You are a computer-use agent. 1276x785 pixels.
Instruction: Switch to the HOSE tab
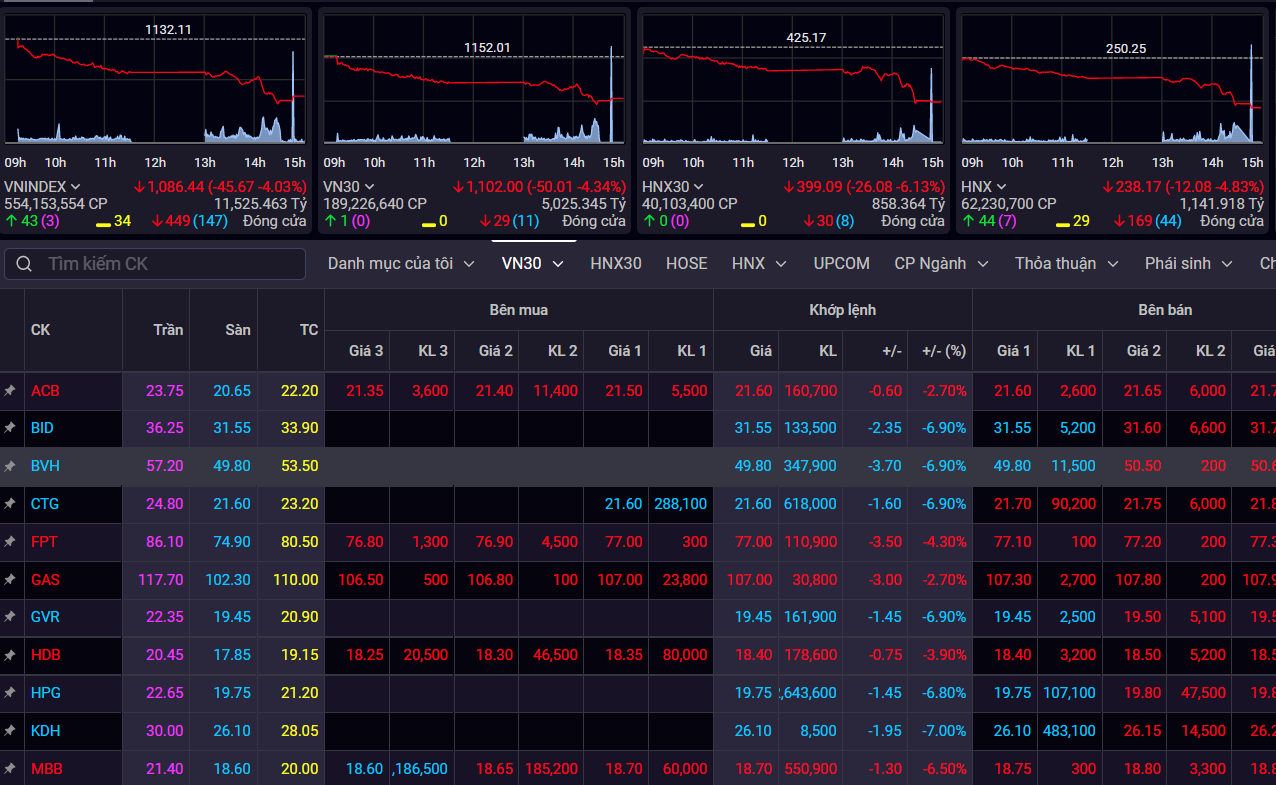point(686,264)
